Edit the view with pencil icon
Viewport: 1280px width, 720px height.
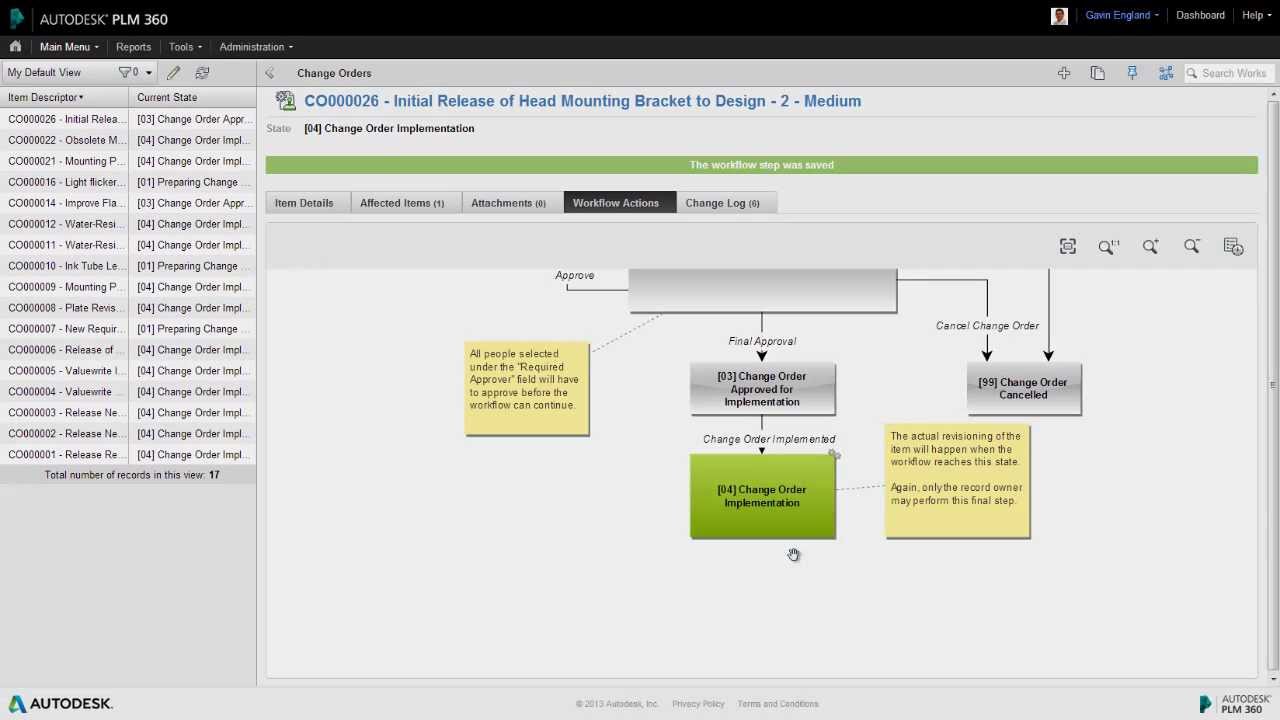(x=174, y=73)
